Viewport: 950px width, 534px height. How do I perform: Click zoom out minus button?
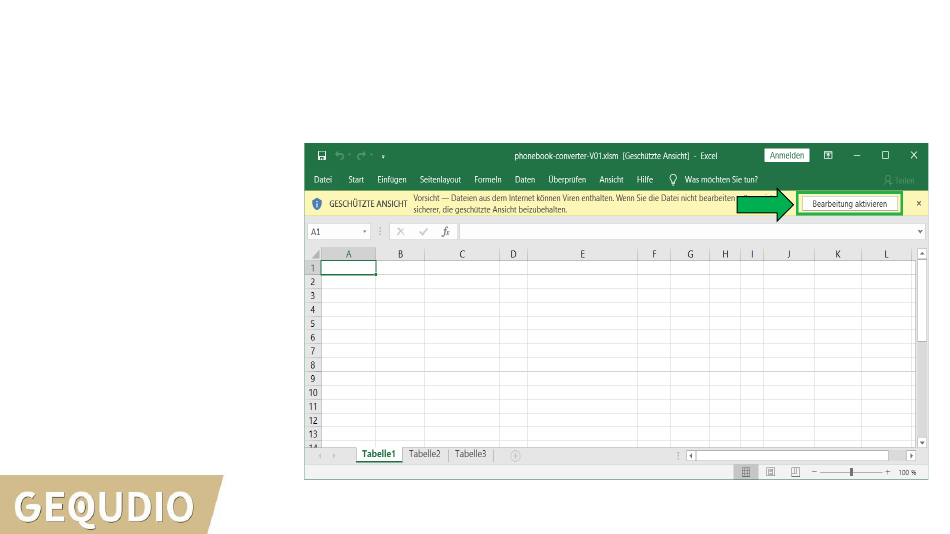pos(814,472)
